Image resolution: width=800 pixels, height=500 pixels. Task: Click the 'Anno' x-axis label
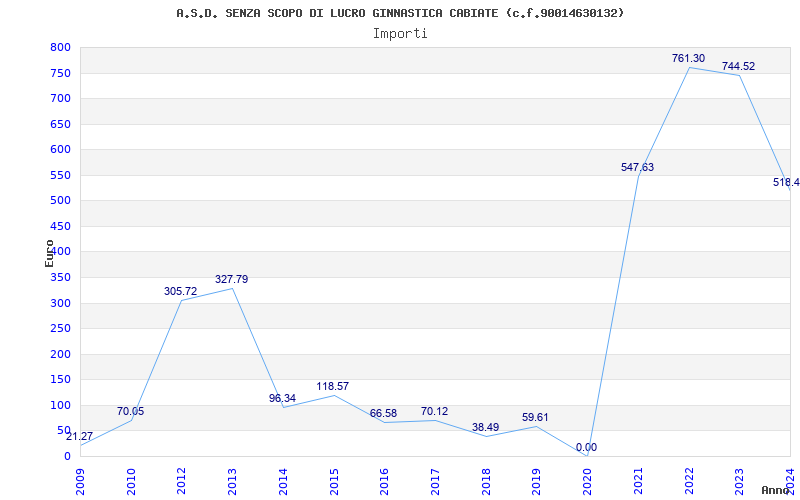(774, 490)
